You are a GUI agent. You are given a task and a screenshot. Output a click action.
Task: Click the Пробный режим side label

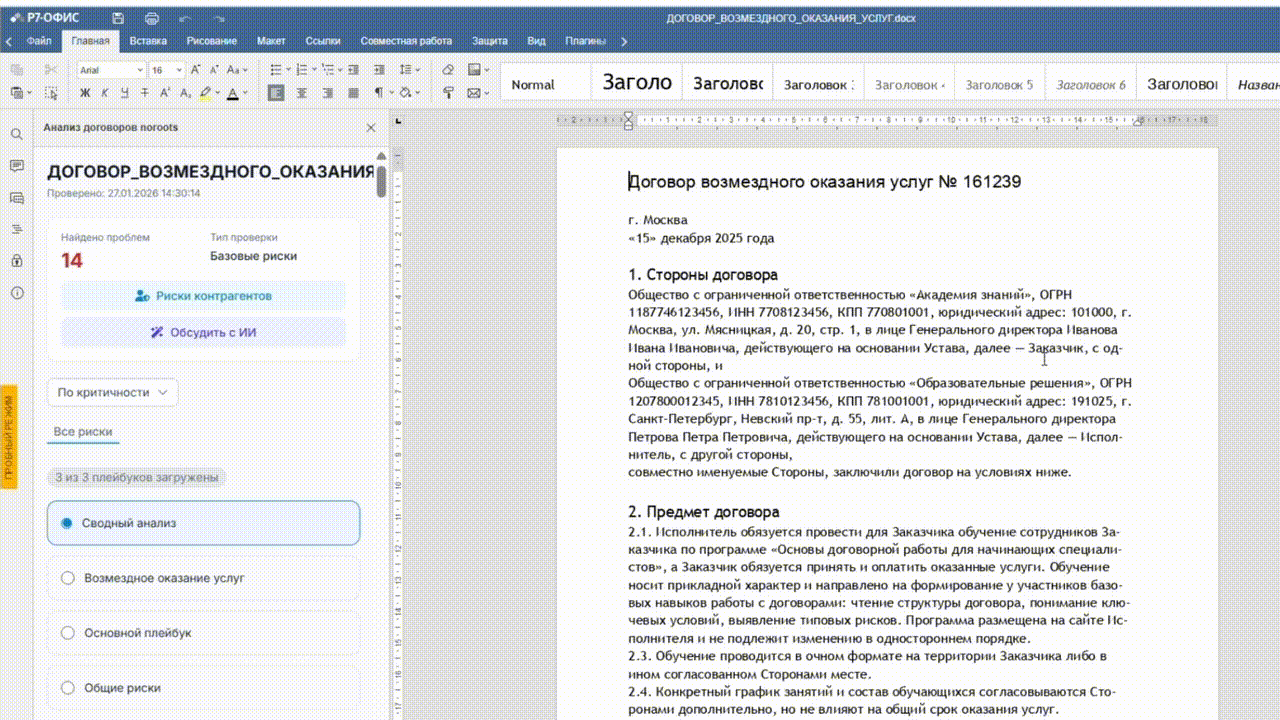coord(9,438)
